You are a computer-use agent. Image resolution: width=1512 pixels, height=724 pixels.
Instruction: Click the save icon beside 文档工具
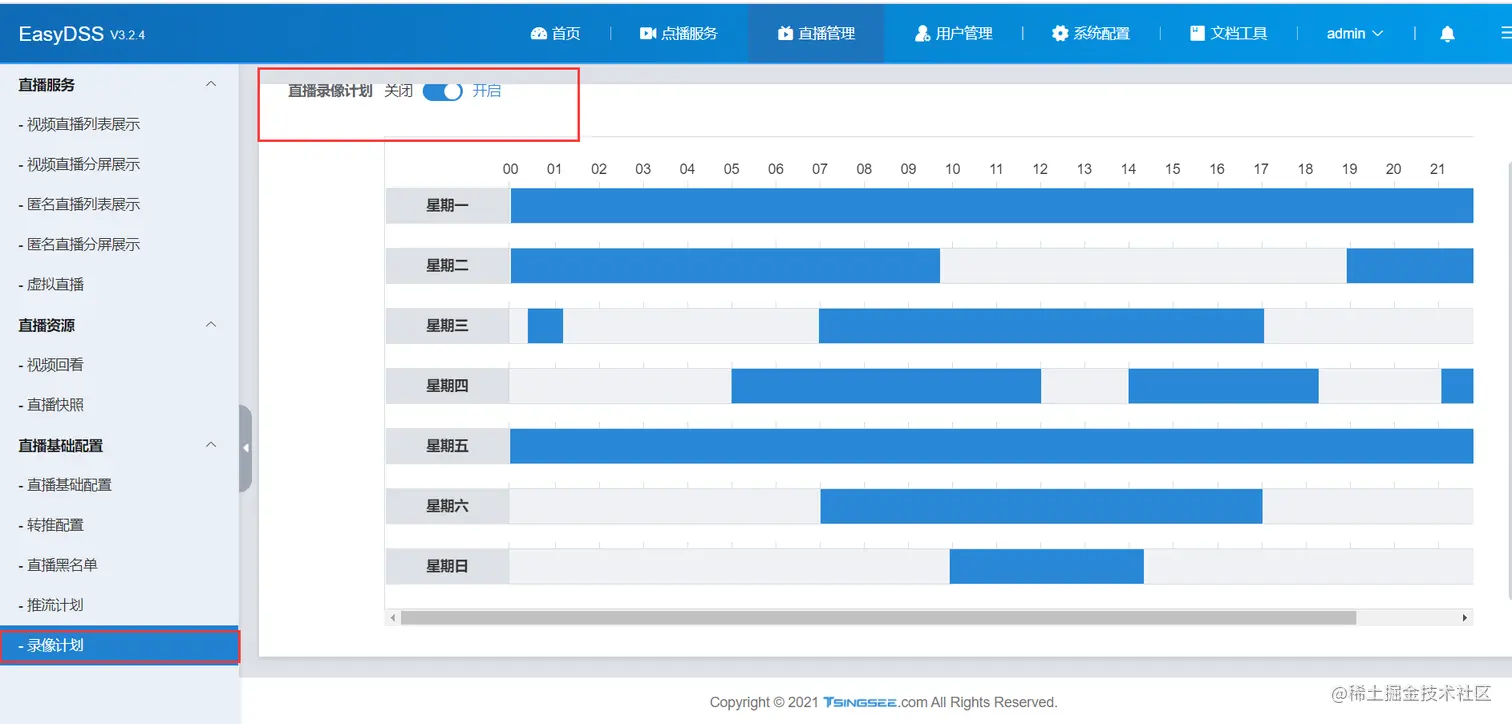point(1197,33)
